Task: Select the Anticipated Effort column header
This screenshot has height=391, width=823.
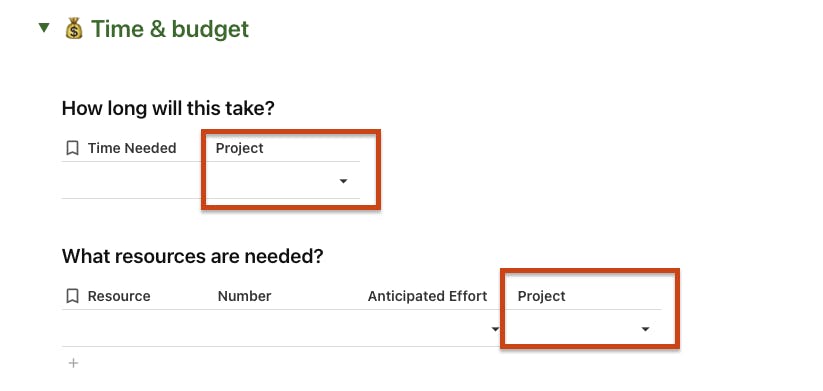Action: pos(427,297)
